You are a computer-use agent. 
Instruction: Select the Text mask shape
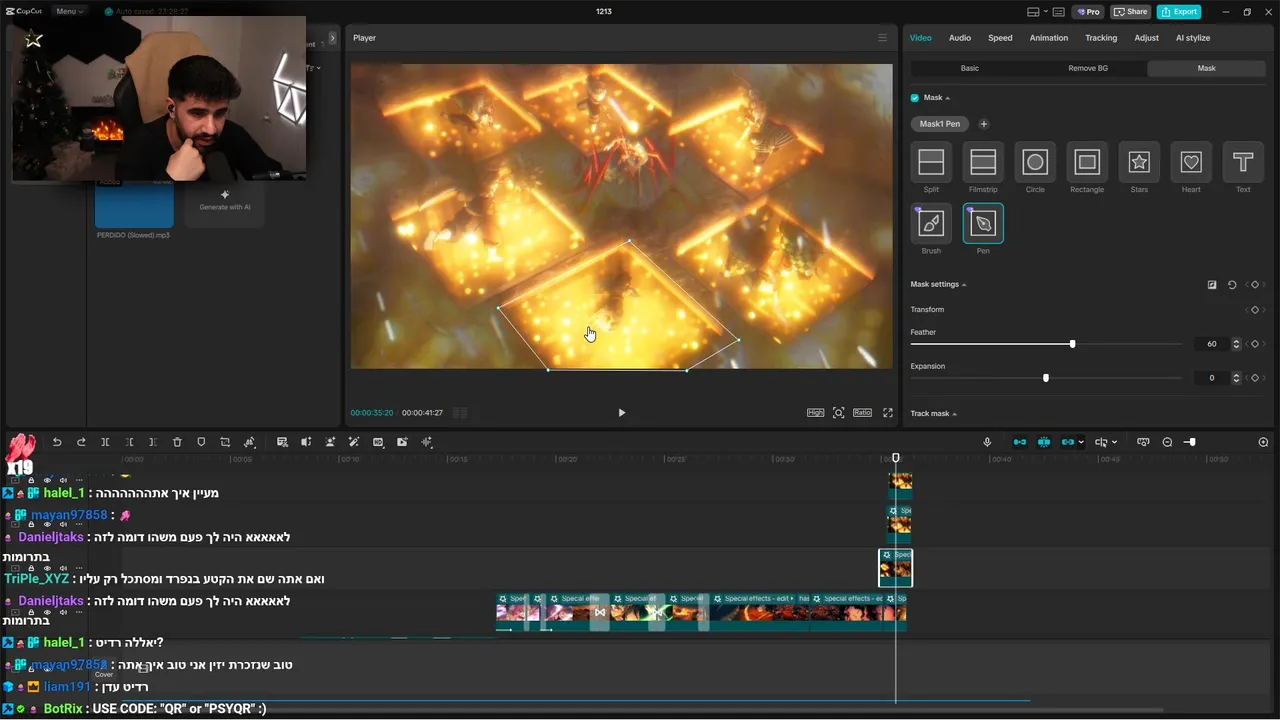[1243, 162]
